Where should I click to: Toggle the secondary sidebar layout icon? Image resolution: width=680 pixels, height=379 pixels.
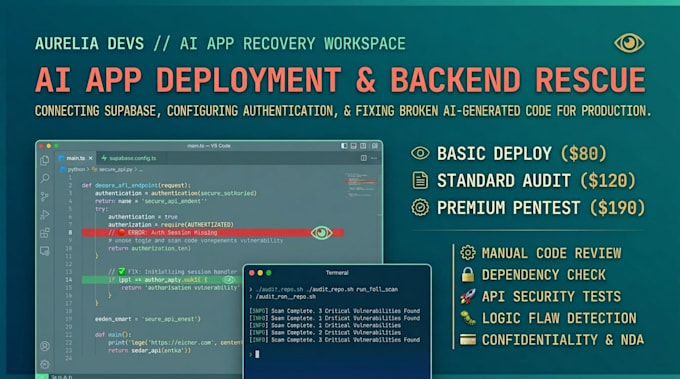[x=363, y=146]
